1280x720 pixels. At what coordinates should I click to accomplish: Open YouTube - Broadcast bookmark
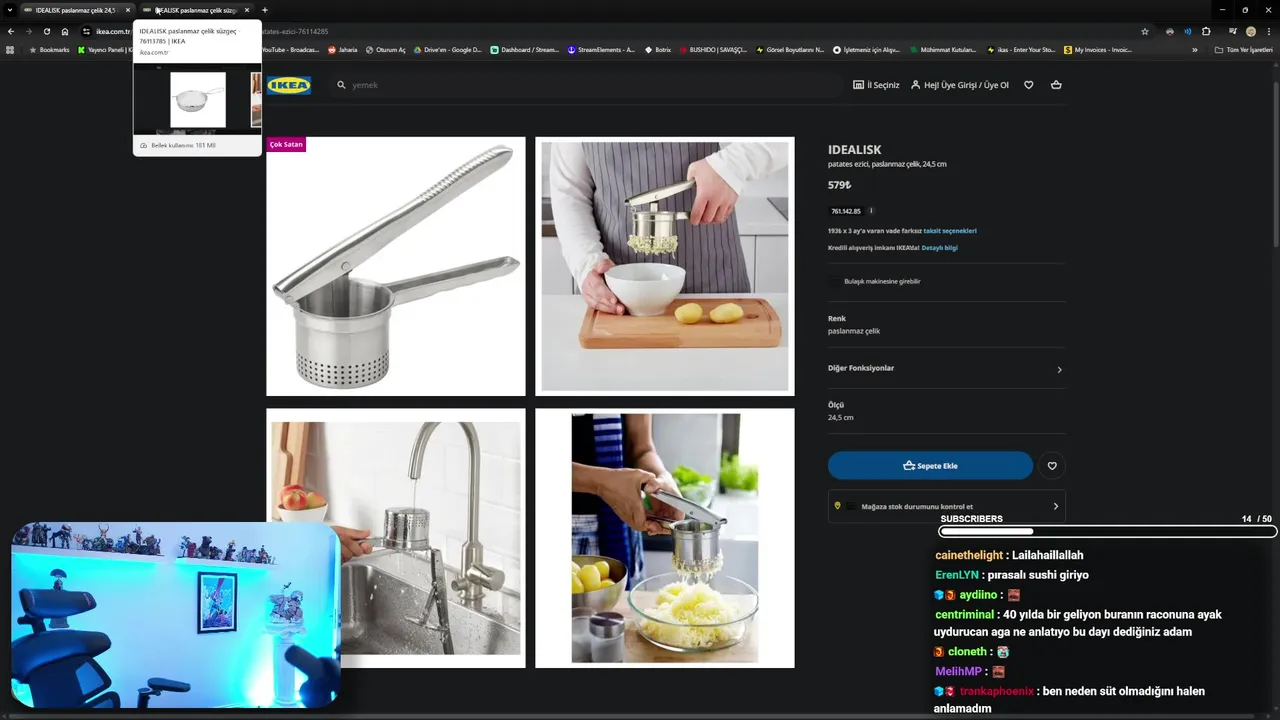(290, 49)
